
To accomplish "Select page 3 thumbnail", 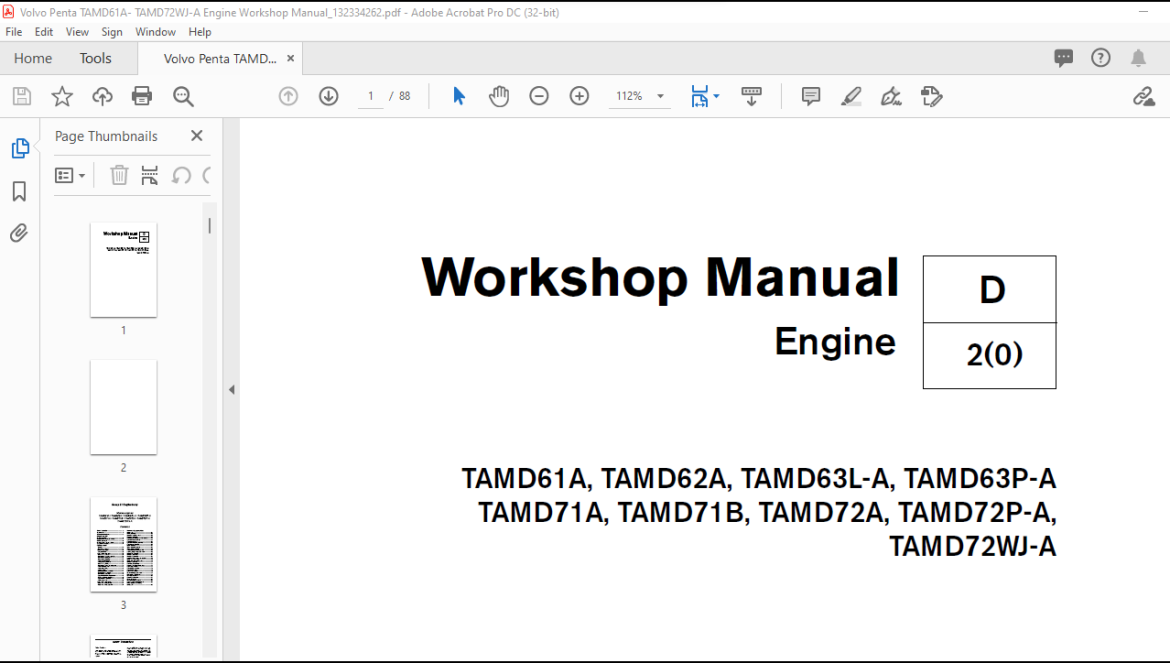I will [x=124, y=544].
